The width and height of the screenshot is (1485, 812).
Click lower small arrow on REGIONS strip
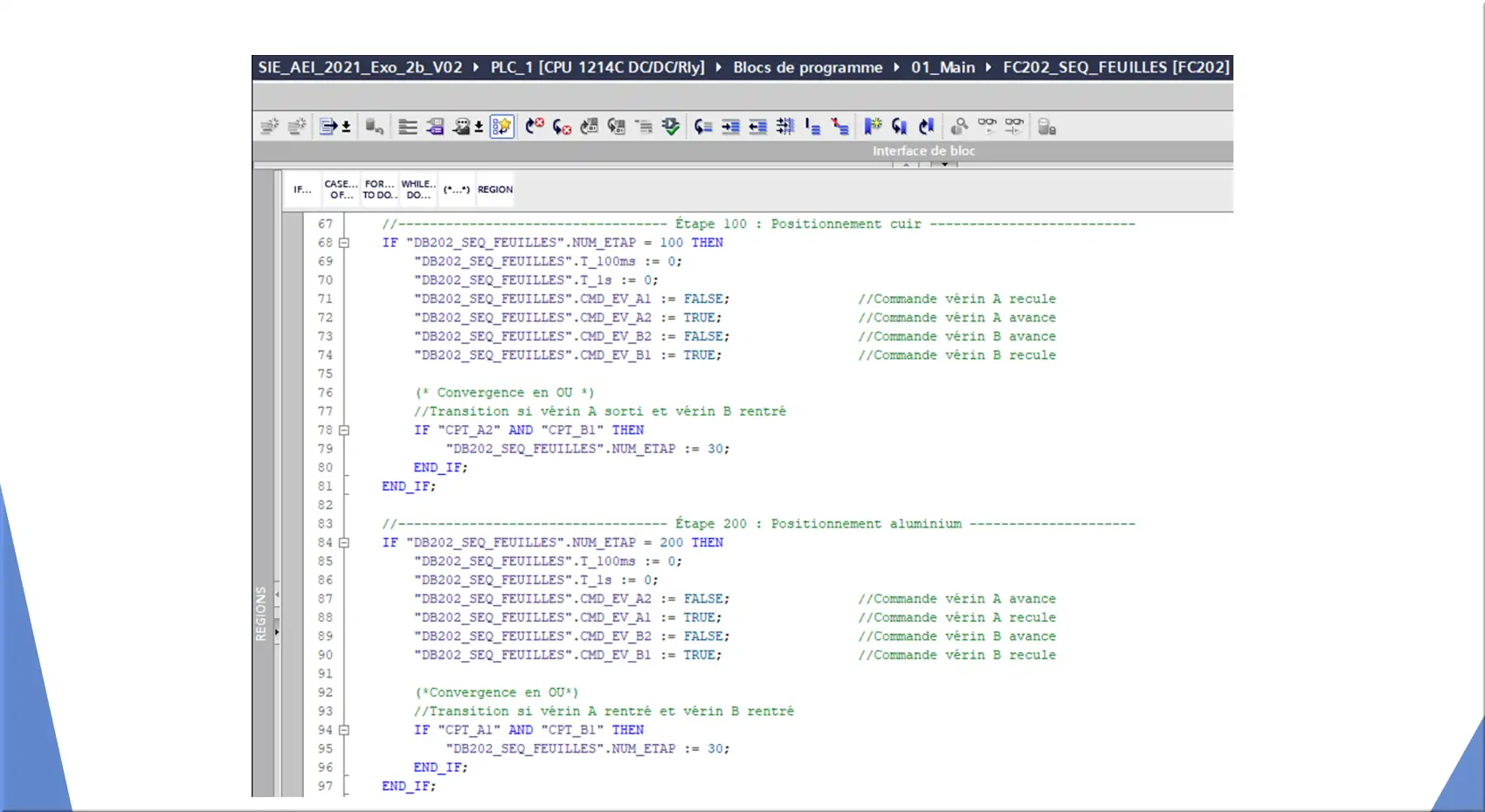278,632
